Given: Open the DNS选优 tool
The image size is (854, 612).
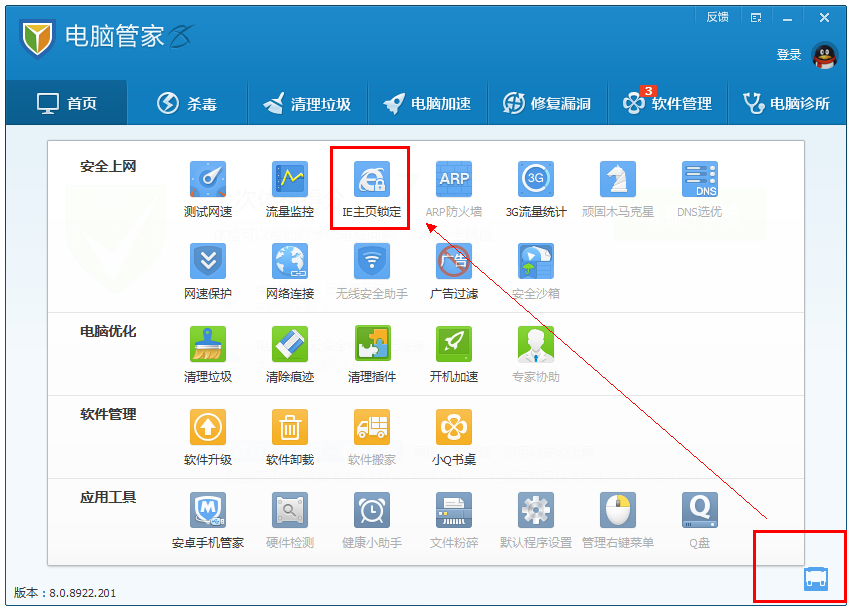Looking at the screenshot, I should (700, 189).
